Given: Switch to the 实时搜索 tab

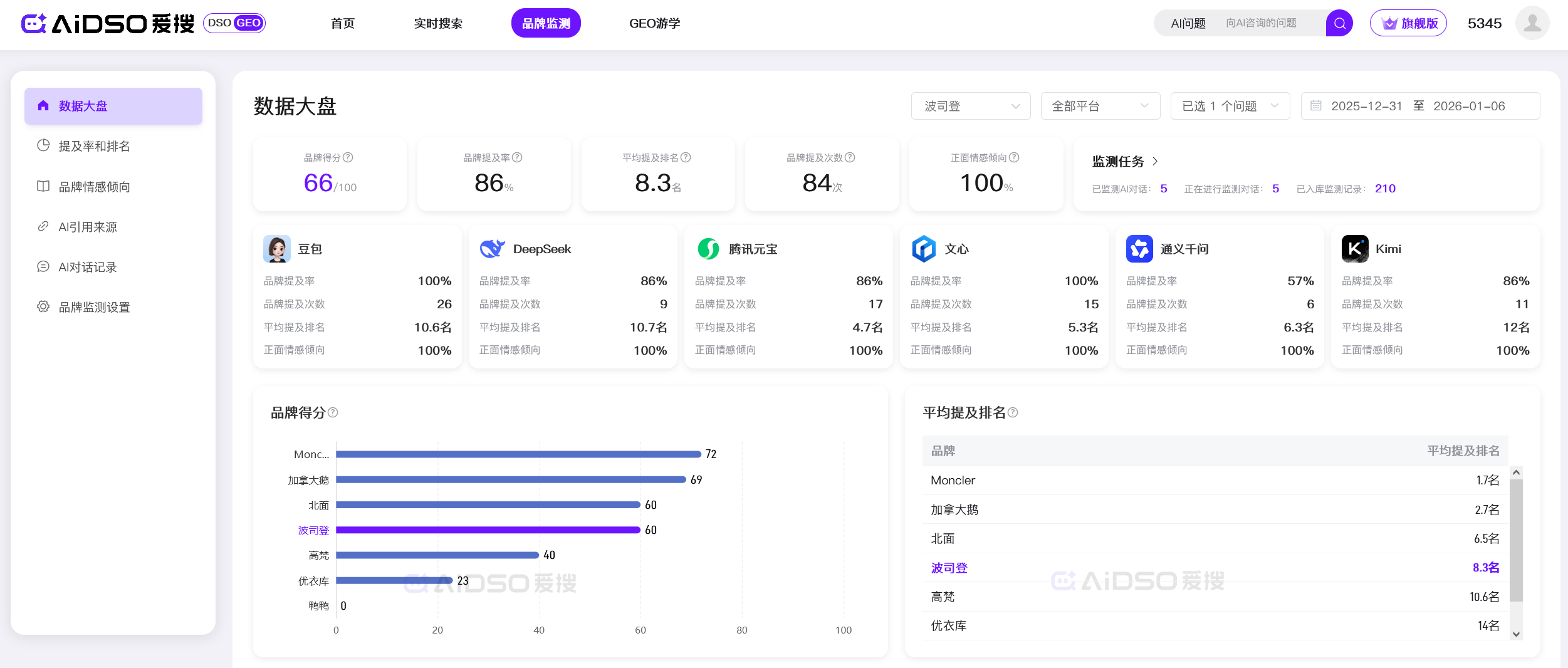Looking at the screenshot, I should tap(438, 23).
